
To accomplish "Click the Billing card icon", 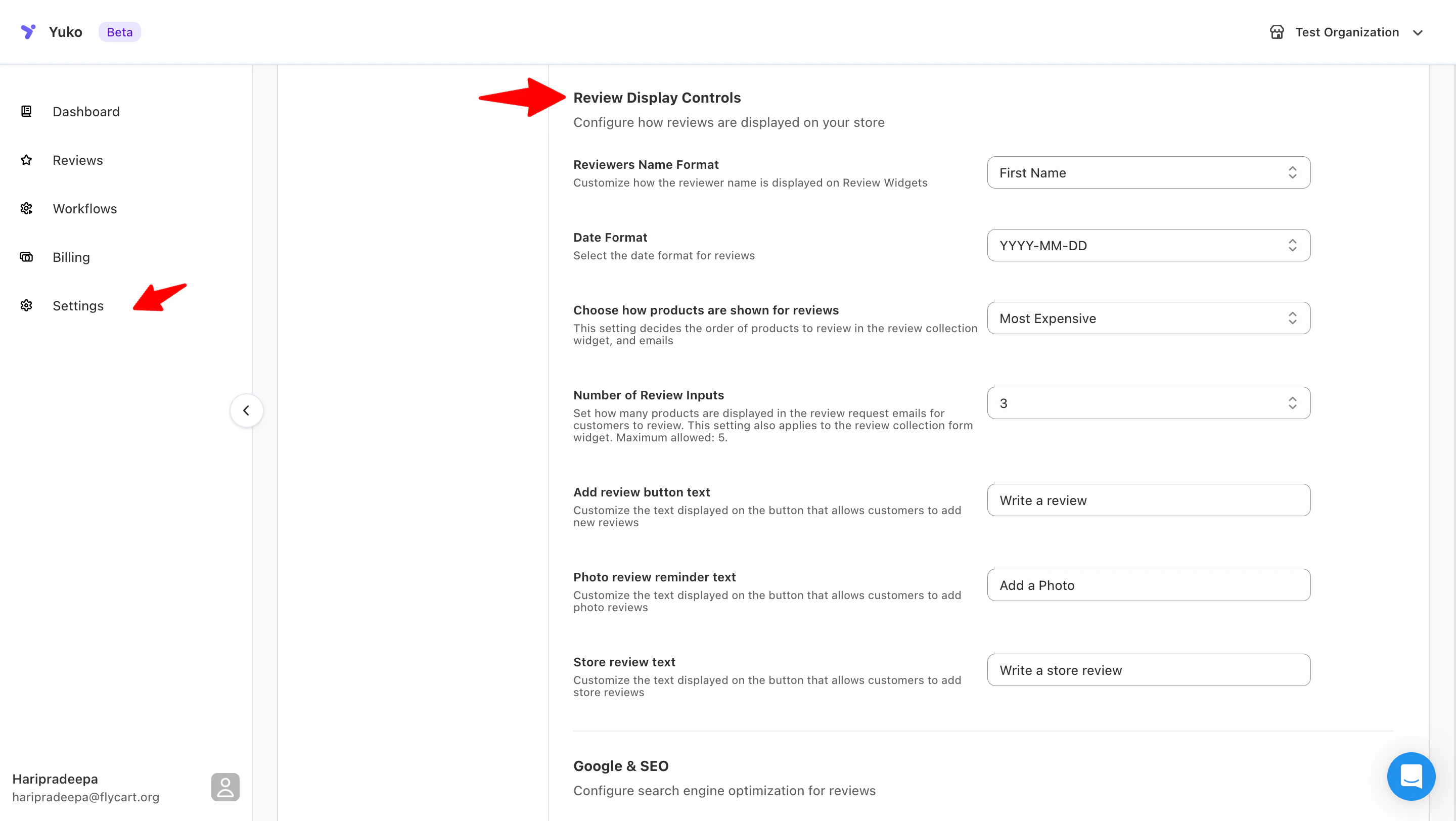I will [26, 257].
